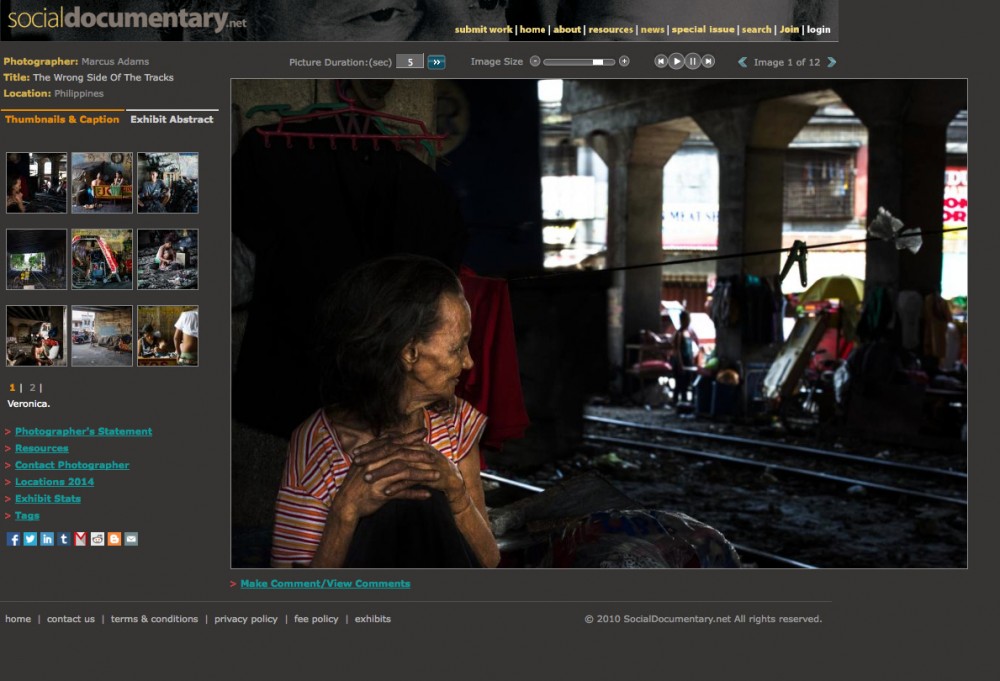This screenshot has width=1000, height=681.
Task: Adjust the Image Size slider
Action: (x=598, y=62)
